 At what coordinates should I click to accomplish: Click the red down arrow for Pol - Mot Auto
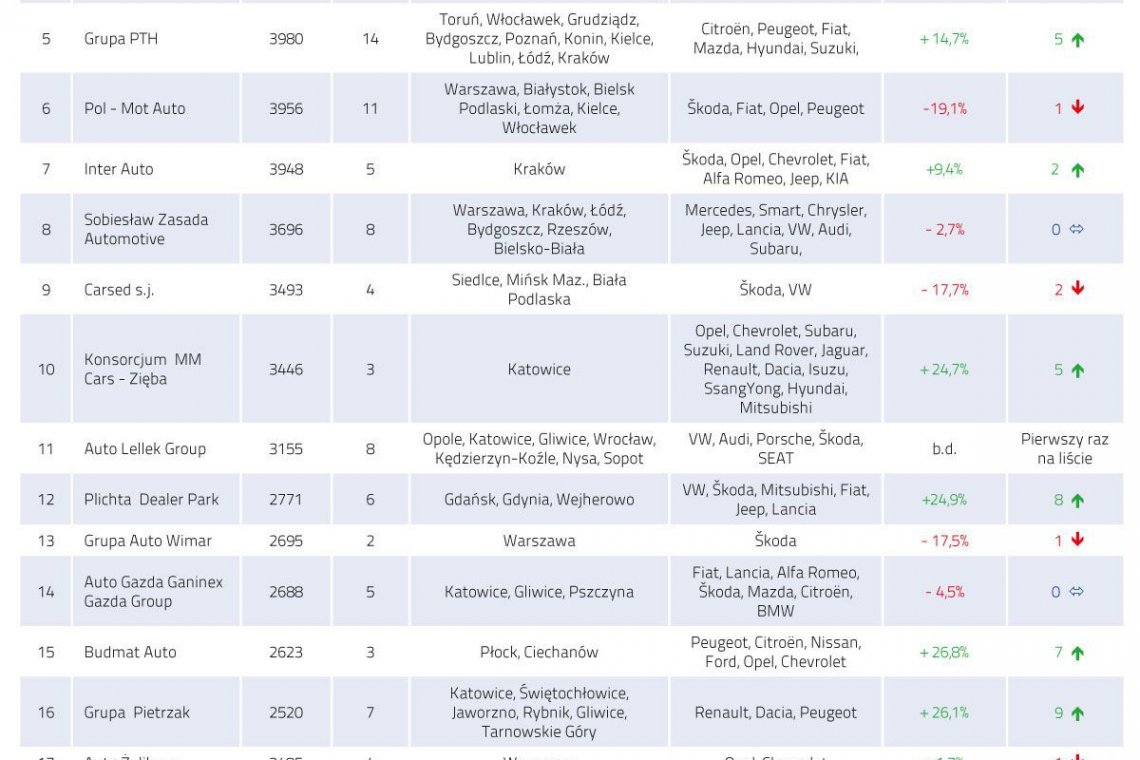click(1077, 108)
